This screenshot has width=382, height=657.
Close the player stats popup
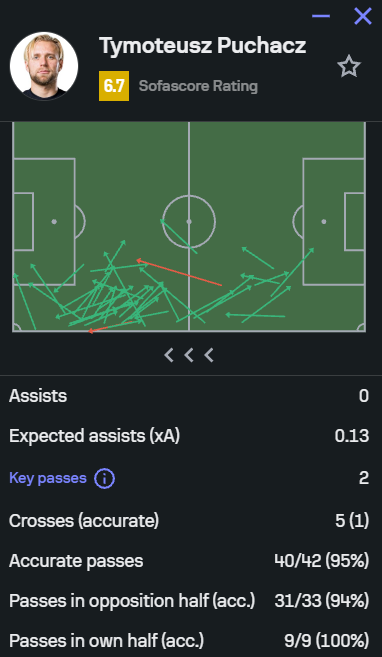pos(363,16)
